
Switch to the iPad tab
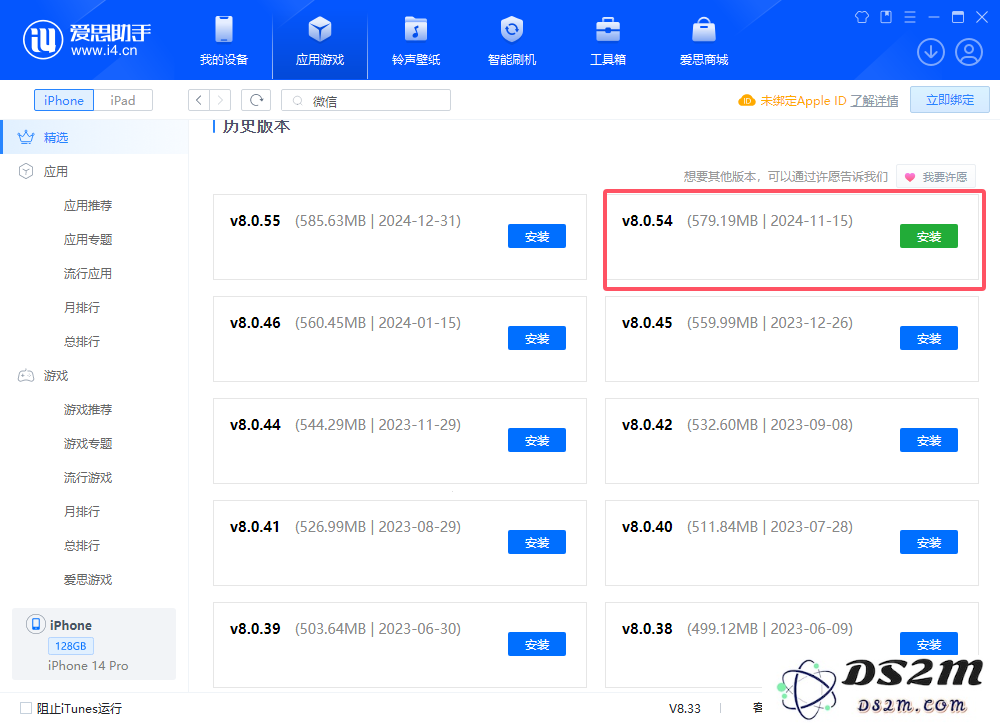(122, 100)
